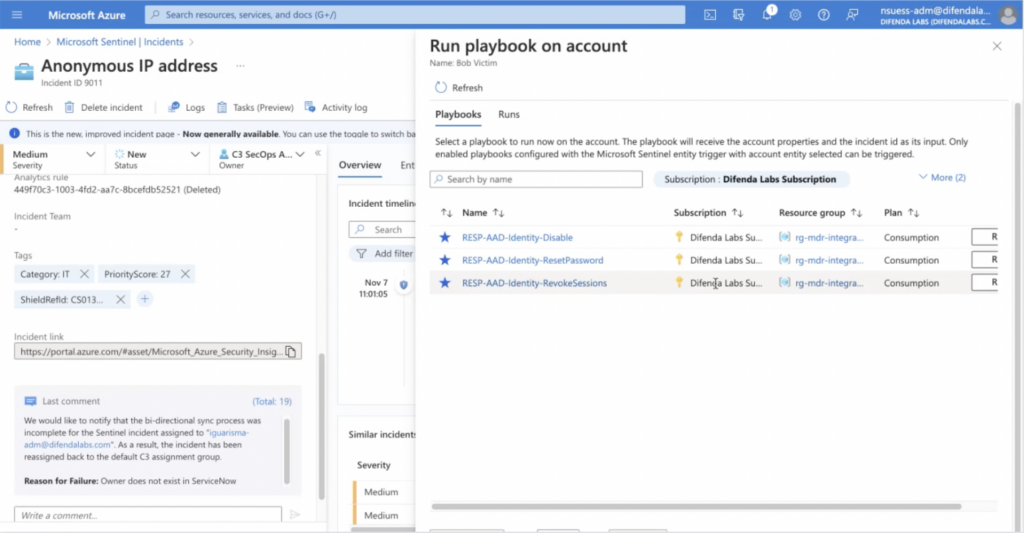1024x533 pixels.
Task: Add a new tag with plus icon
Action: click(x=145, y=299)
